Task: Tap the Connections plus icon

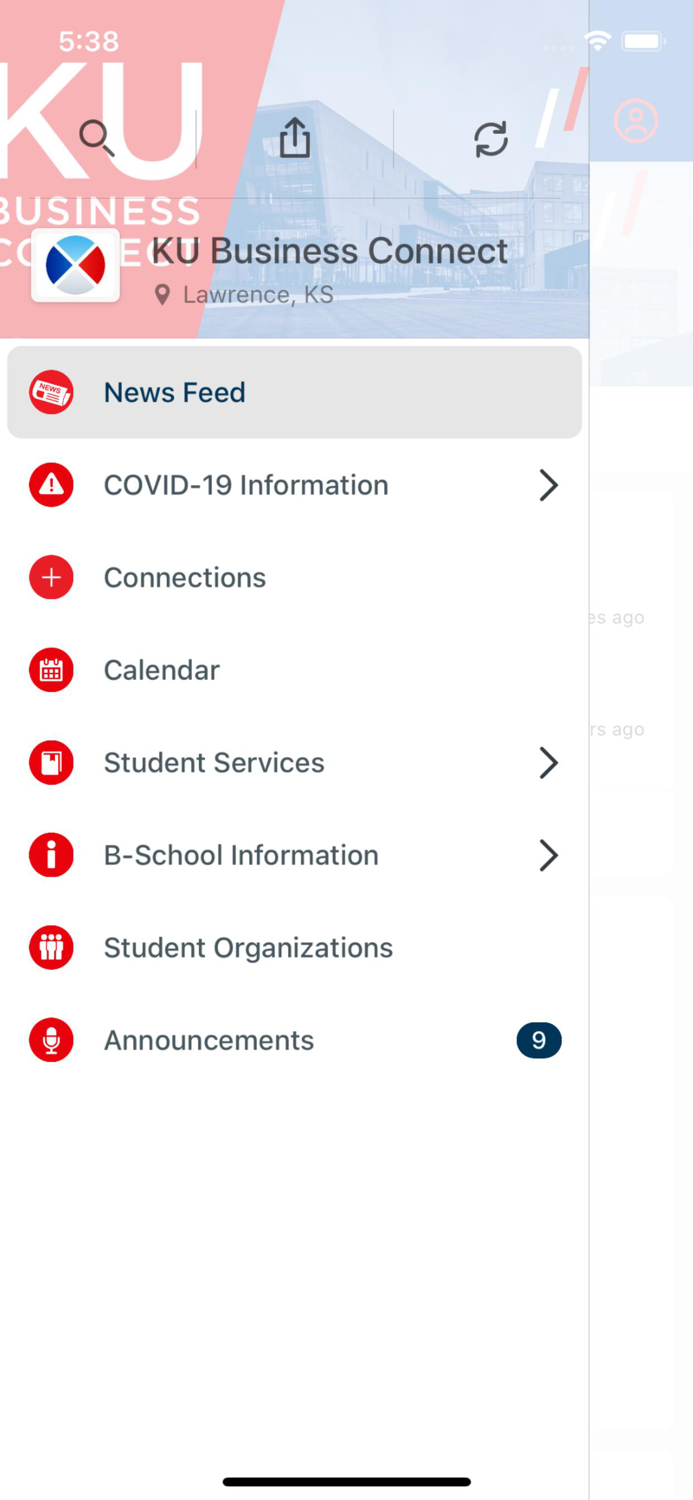Action: tap(51, 577)
